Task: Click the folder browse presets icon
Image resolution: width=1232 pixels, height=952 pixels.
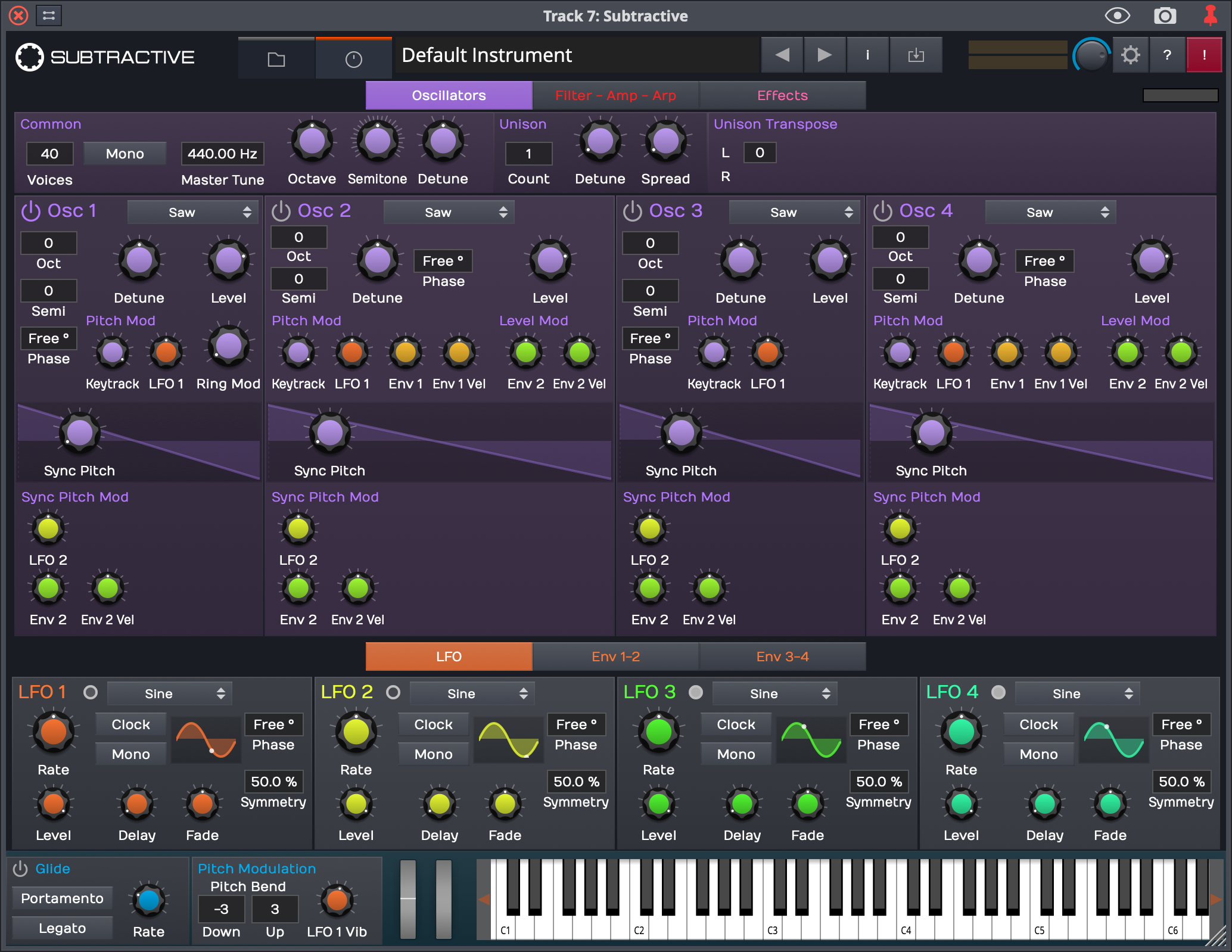Action: tap(276, 58)
